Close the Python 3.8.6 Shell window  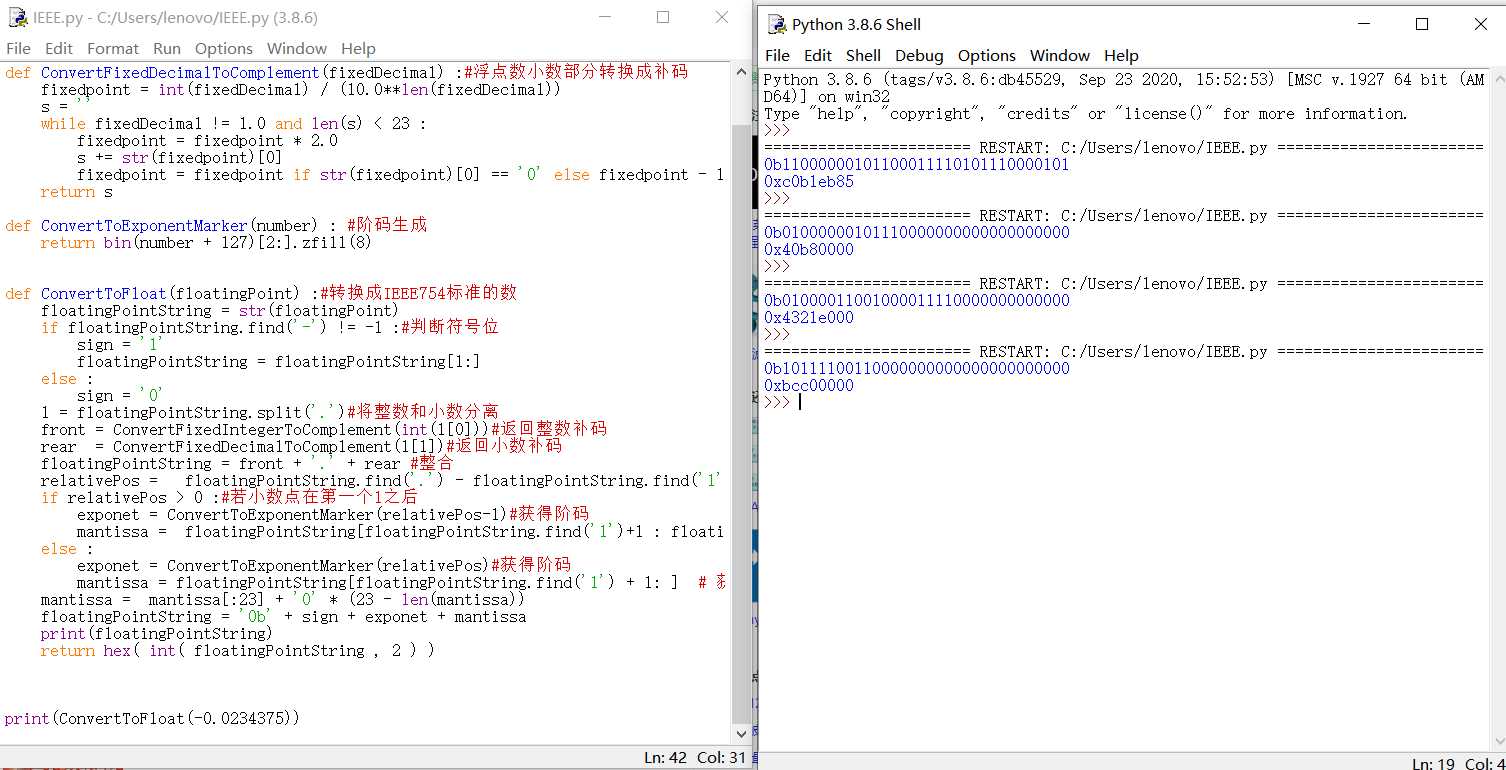coord(1481,25)
